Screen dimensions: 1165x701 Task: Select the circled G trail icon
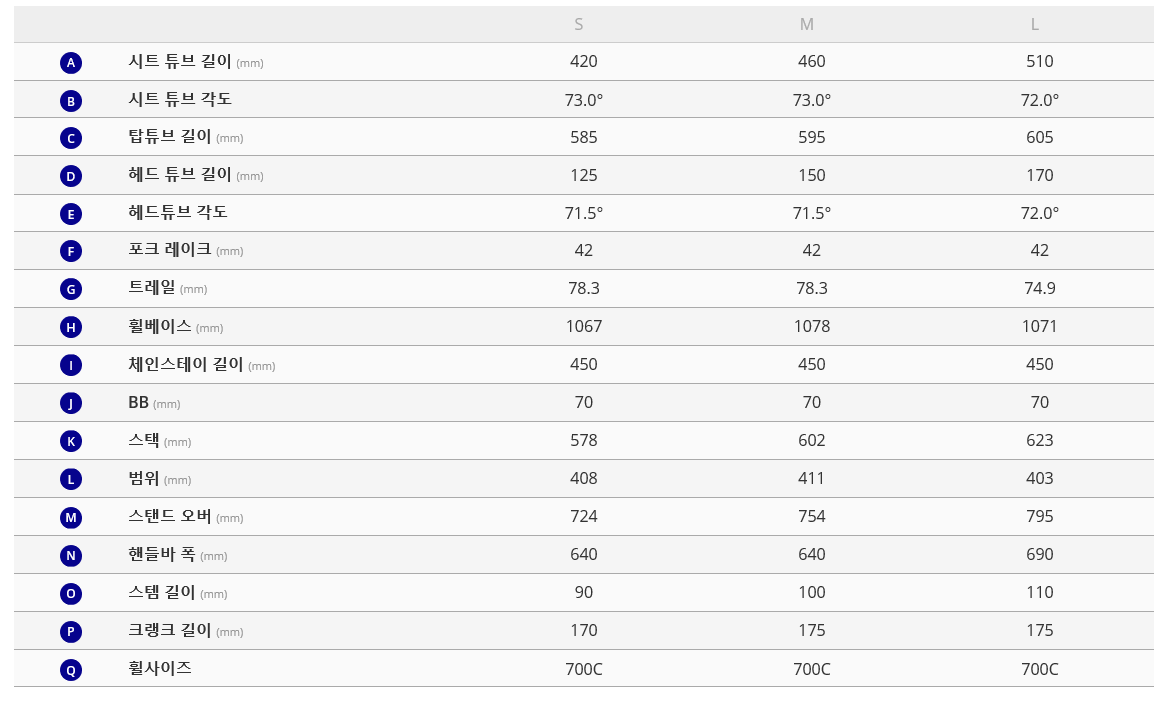(x=70, y=290)
